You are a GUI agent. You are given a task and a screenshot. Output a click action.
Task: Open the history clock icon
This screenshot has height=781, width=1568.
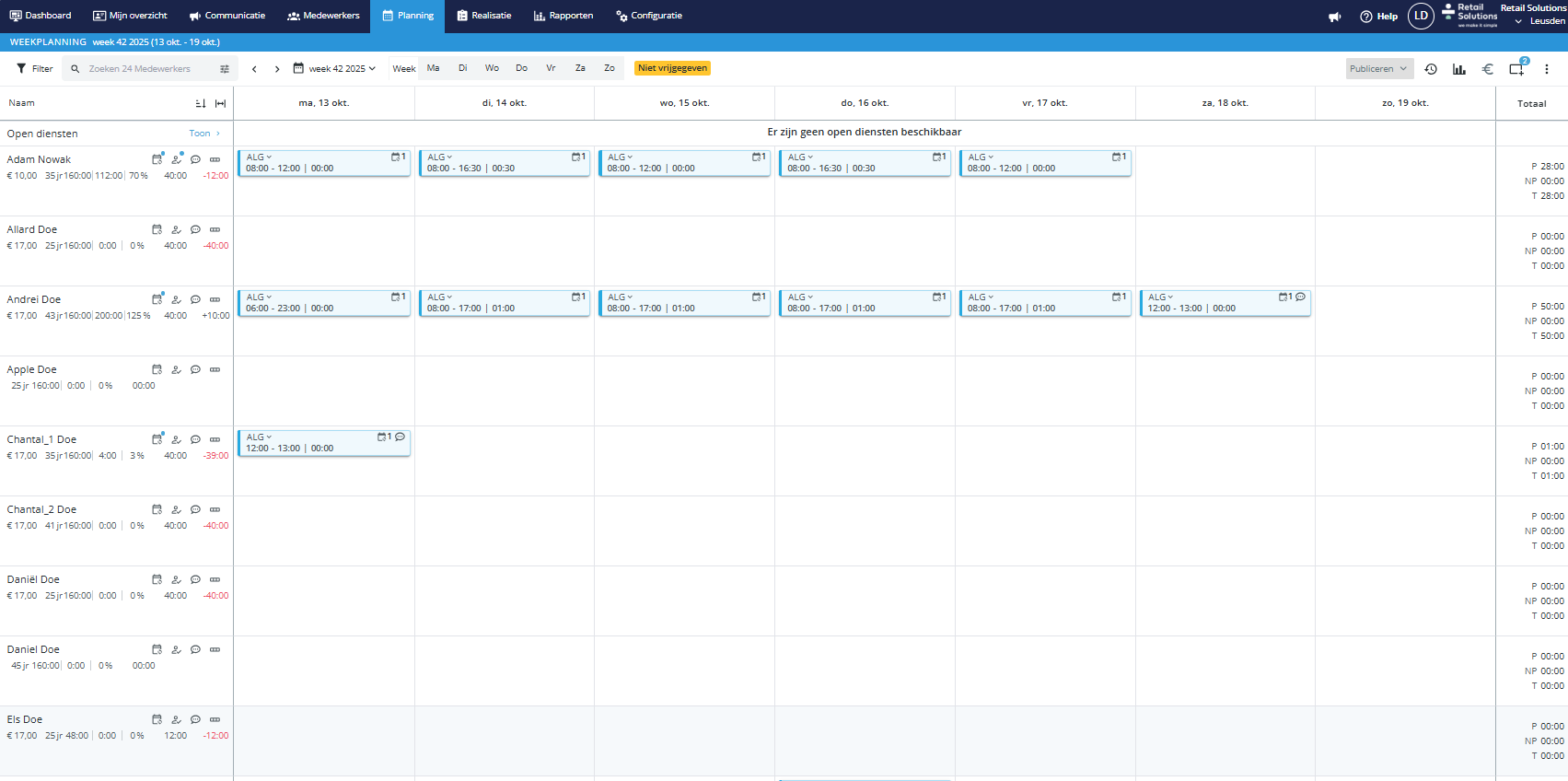click(x=1431, y=69)
